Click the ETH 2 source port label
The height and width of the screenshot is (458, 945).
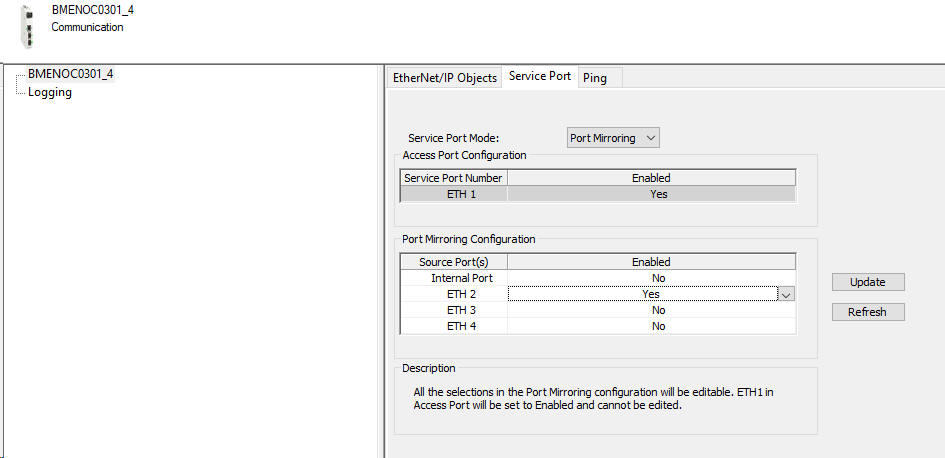point(454,294)
